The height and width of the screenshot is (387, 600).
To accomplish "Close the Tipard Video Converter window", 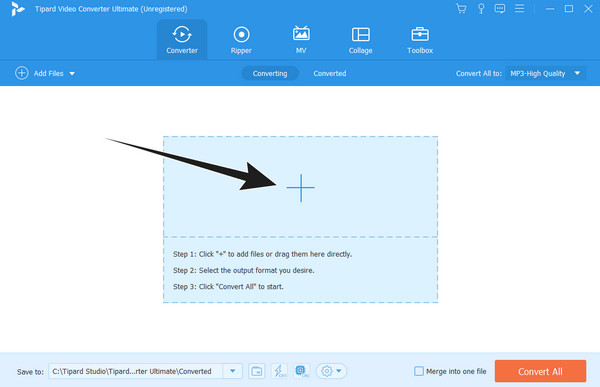I will click(588, 8).
